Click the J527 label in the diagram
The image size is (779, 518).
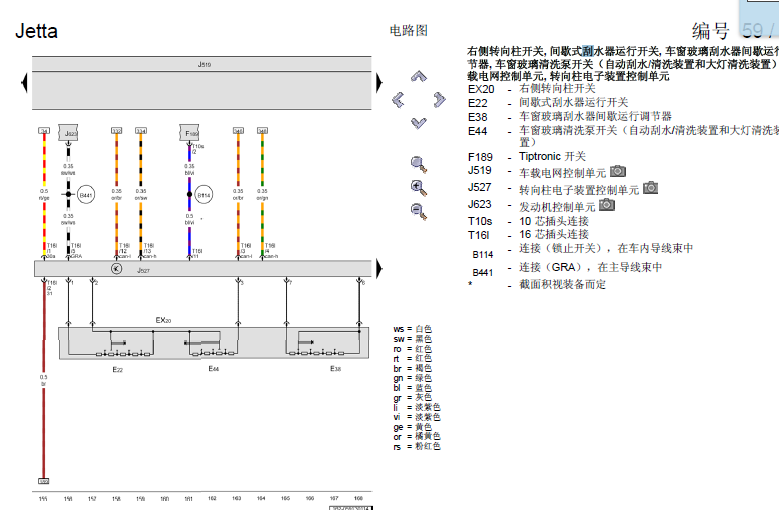pos(143,270)
